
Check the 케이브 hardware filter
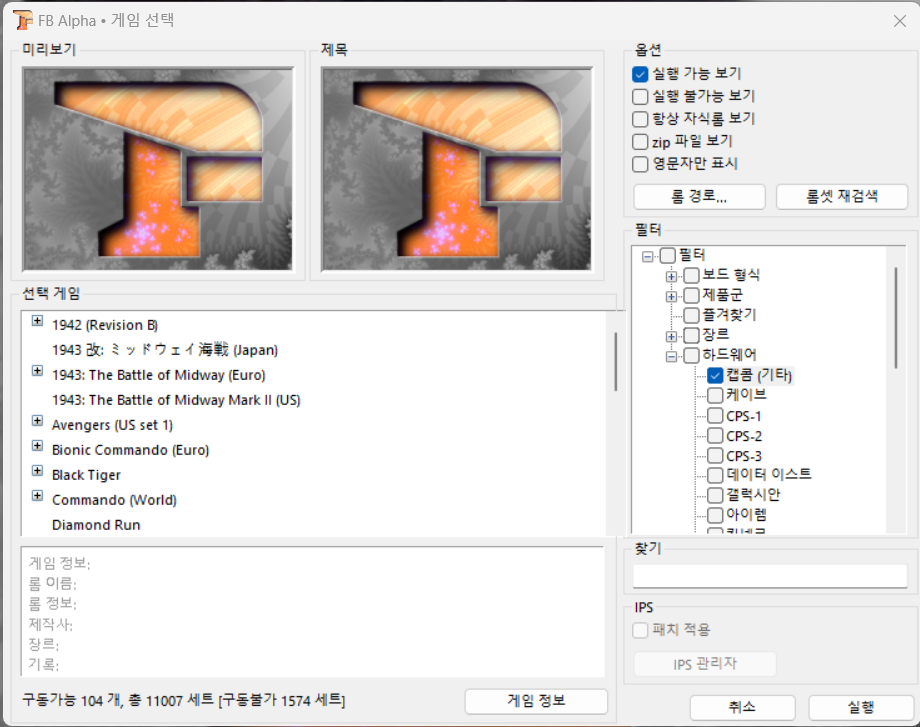click(x=715, y=395)
